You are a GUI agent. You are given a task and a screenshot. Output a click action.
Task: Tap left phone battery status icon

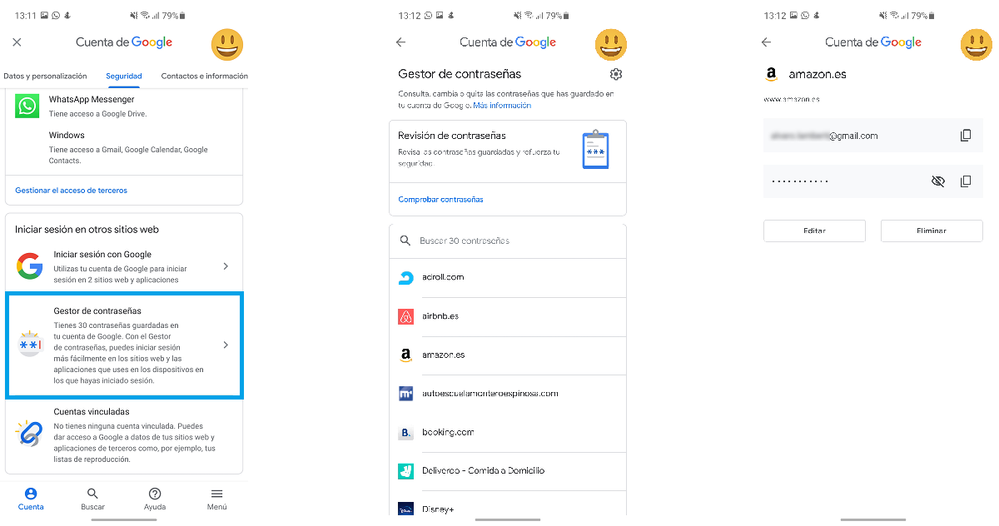183,16
